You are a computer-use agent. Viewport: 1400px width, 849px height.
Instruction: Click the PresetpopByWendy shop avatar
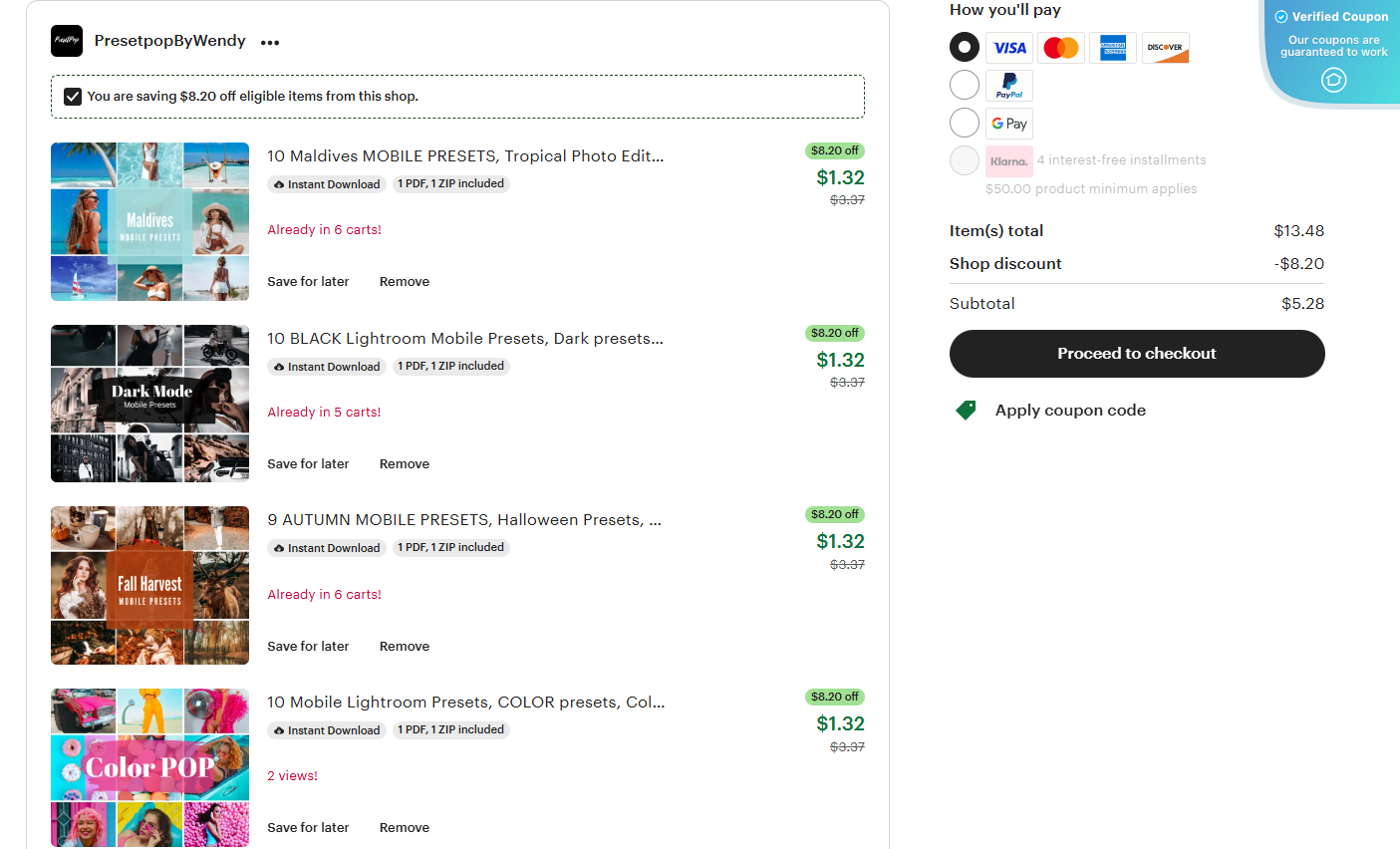click(66, 41)
